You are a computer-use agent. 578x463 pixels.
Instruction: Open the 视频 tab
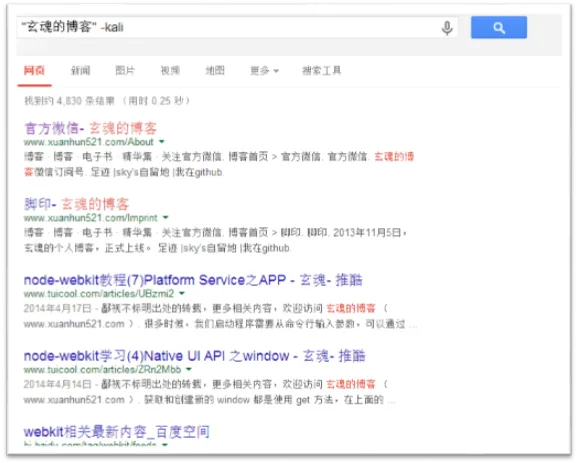[x=170, y=70]
